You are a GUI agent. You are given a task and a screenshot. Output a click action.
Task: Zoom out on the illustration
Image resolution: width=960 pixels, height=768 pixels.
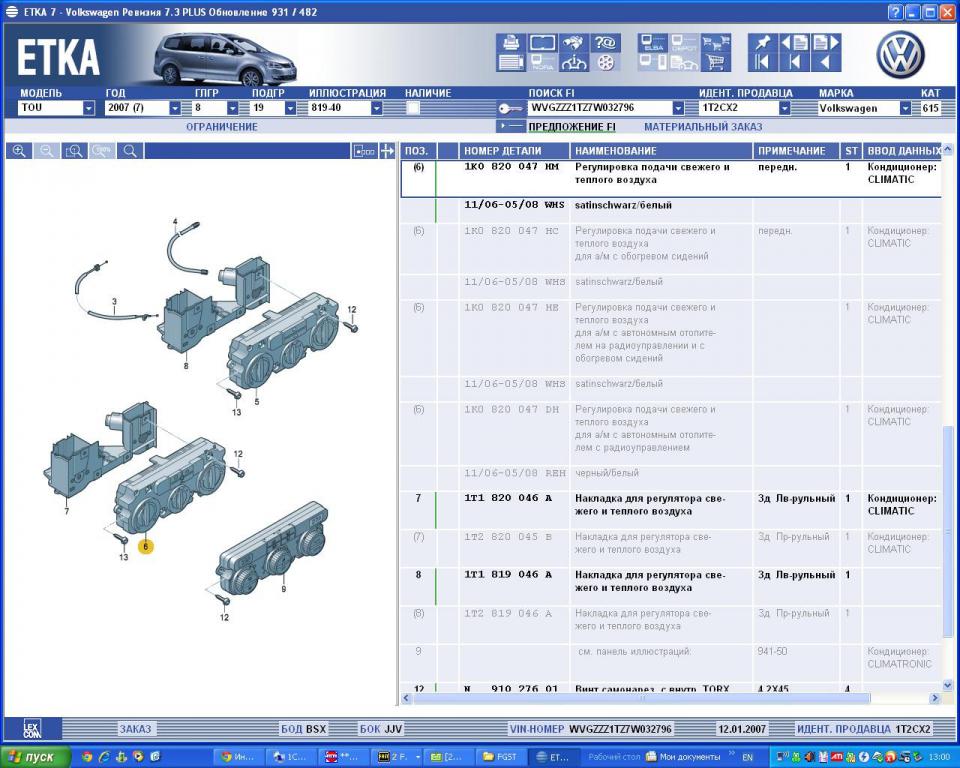[x=47, y=151]
